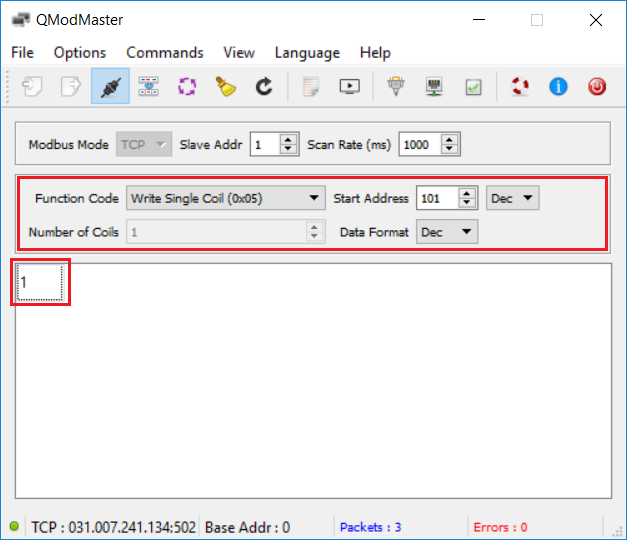Open the Data Format Dec dropdown

(447, 232)
